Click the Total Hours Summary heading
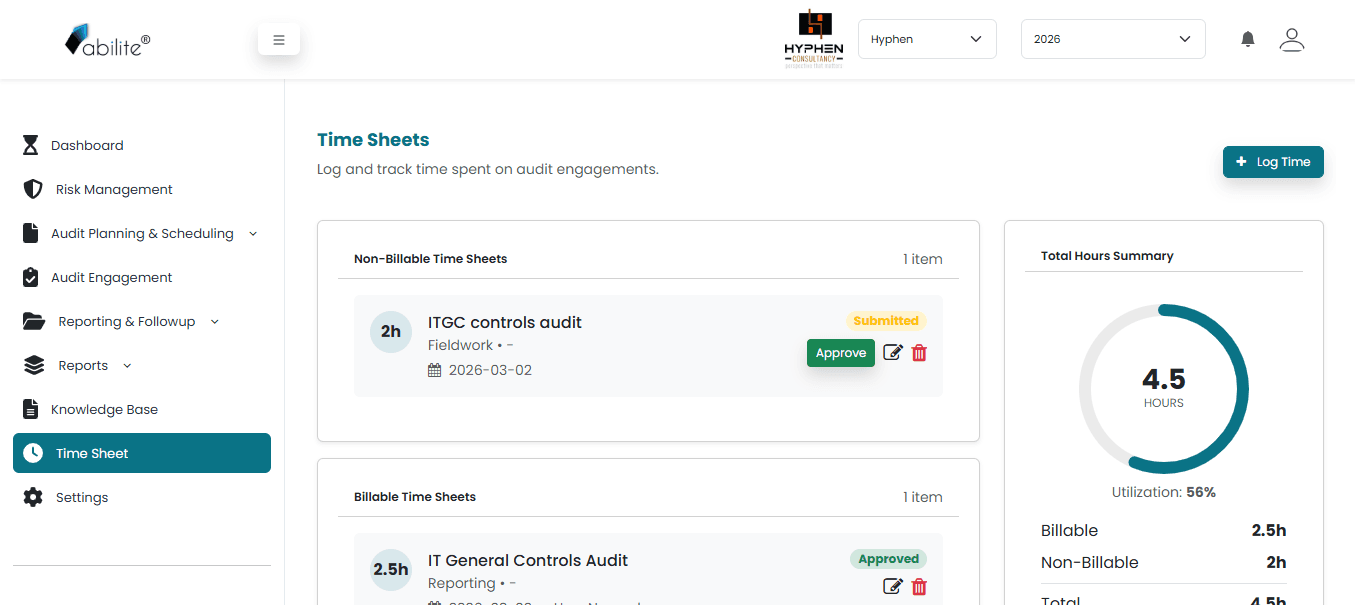Image resolution: width=1355 pixels, height=605 pixels. tap(1107, 256)
